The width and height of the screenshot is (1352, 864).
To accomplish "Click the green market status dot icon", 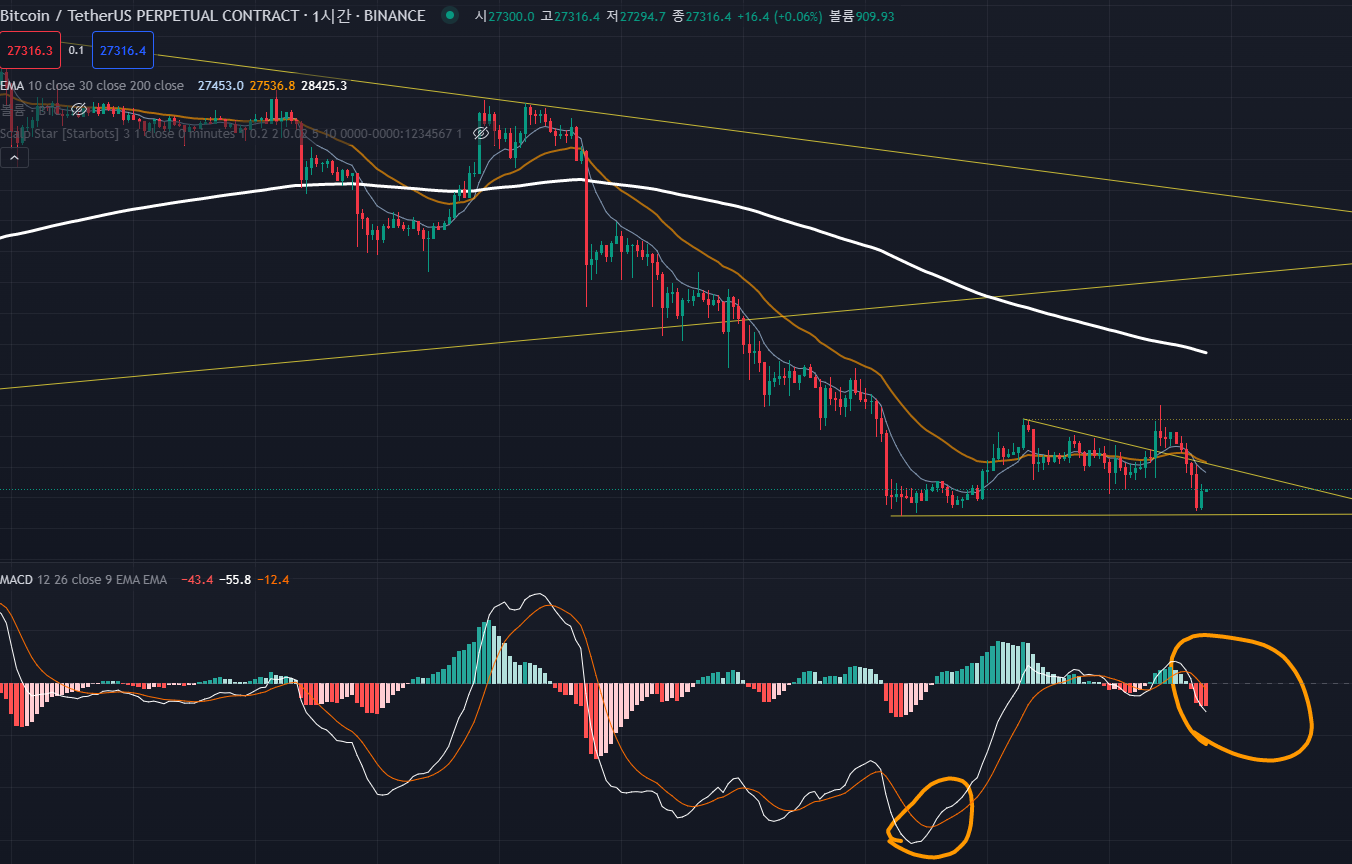I will (x=450, y=16).
